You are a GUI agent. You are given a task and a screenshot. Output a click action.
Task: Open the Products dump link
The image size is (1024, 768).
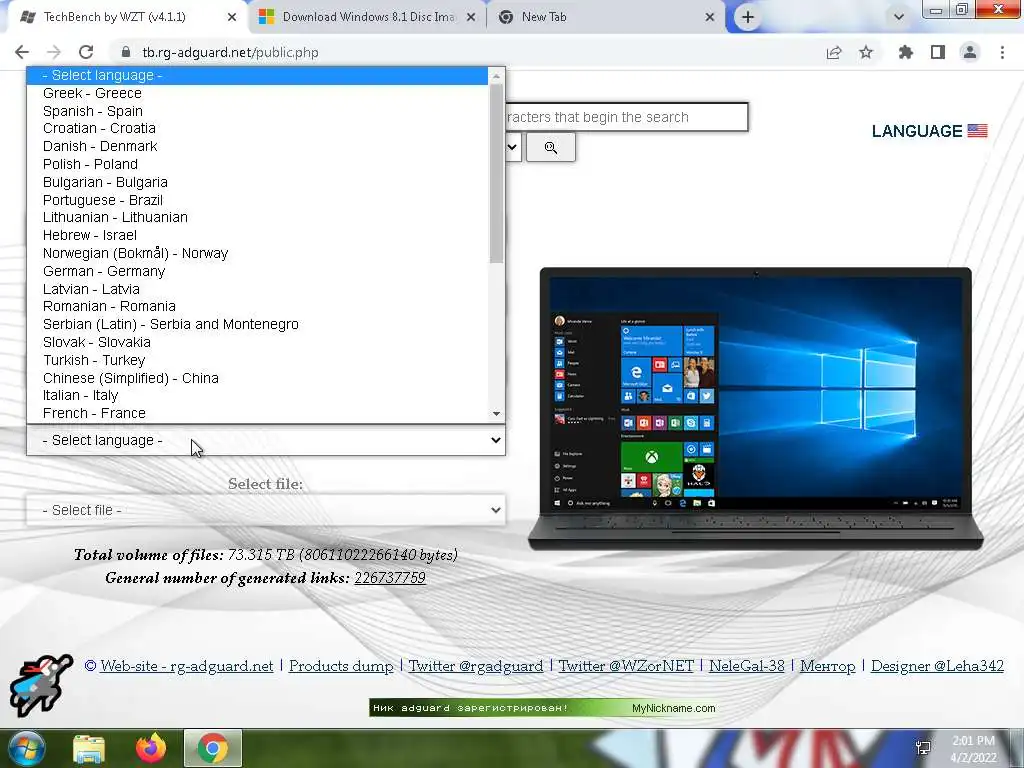[x=341, y=666]
